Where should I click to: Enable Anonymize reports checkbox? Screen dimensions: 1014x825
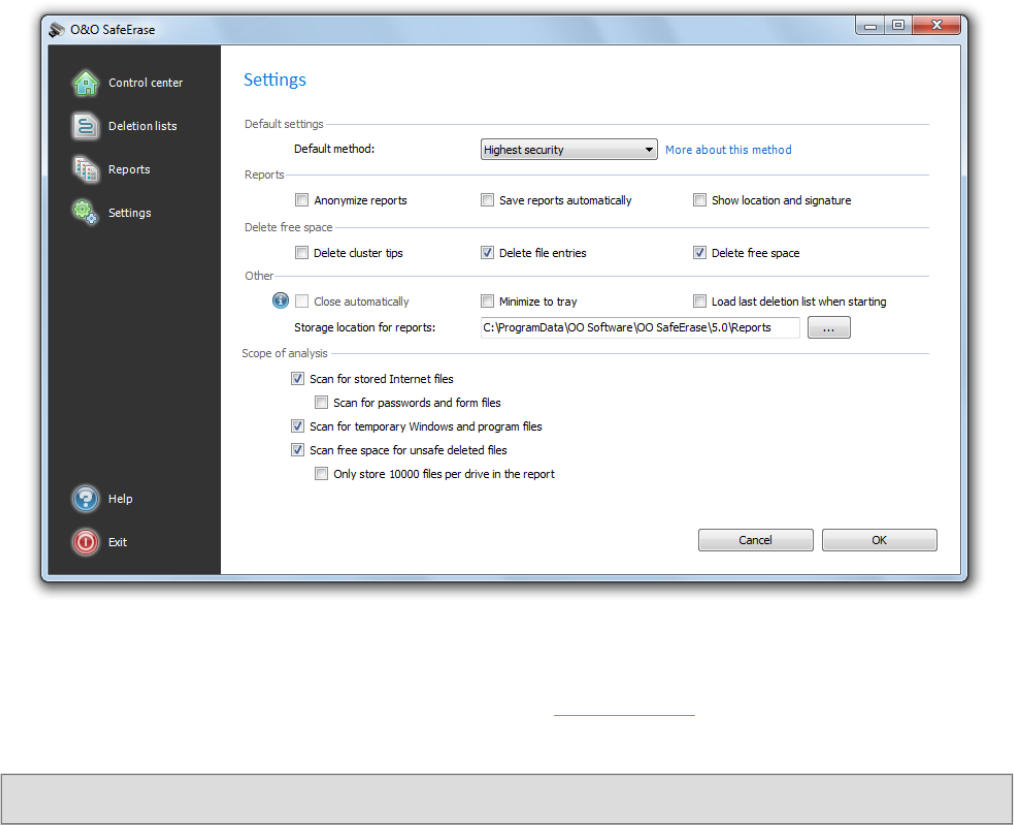pos(301,200)
